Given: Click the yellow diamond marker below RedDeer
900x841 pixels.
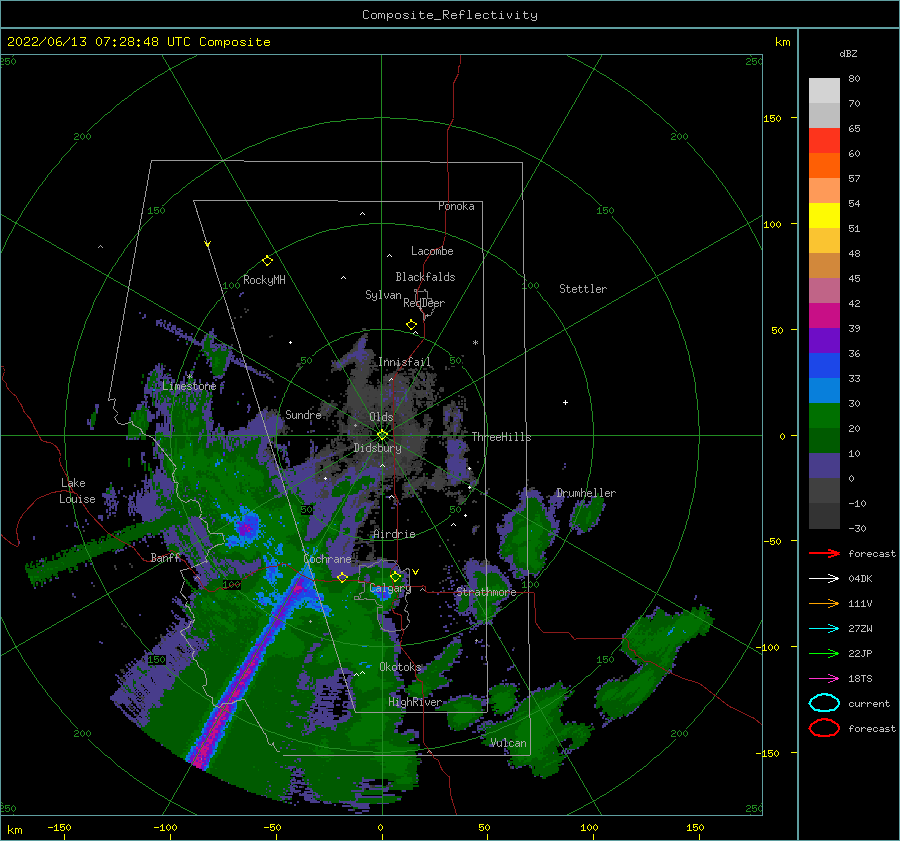Looking at the screenshot, I should point(412,325).
